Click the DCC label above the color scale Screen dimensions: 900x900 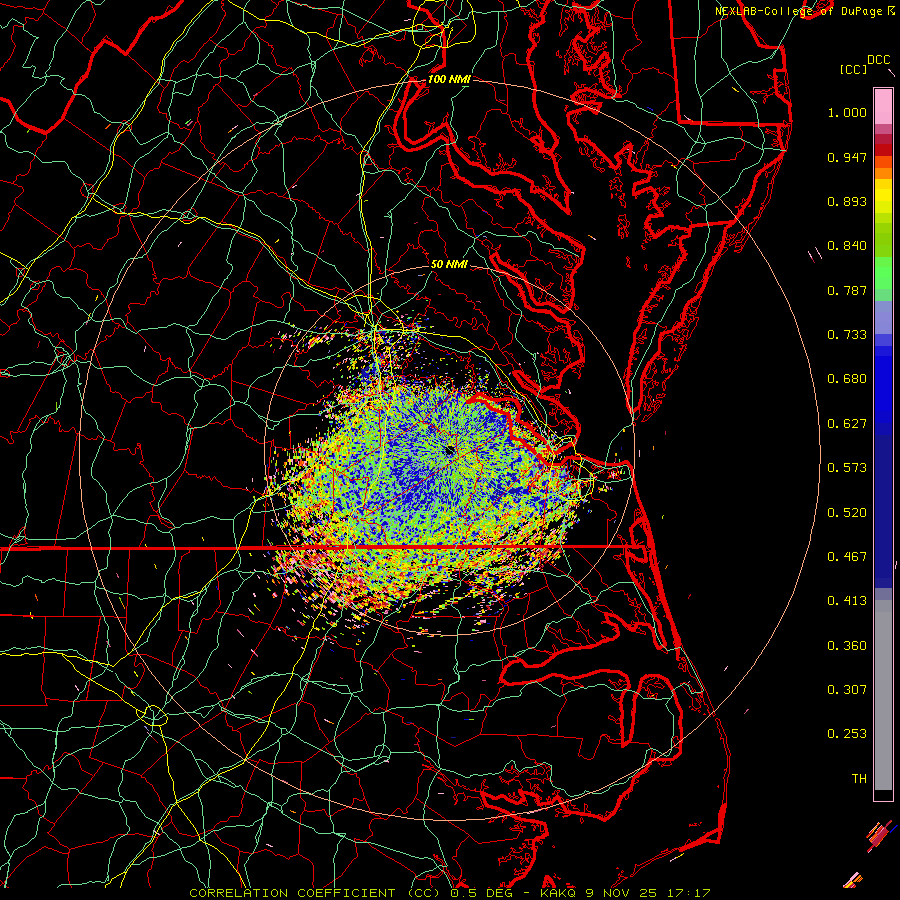(878, 60)
